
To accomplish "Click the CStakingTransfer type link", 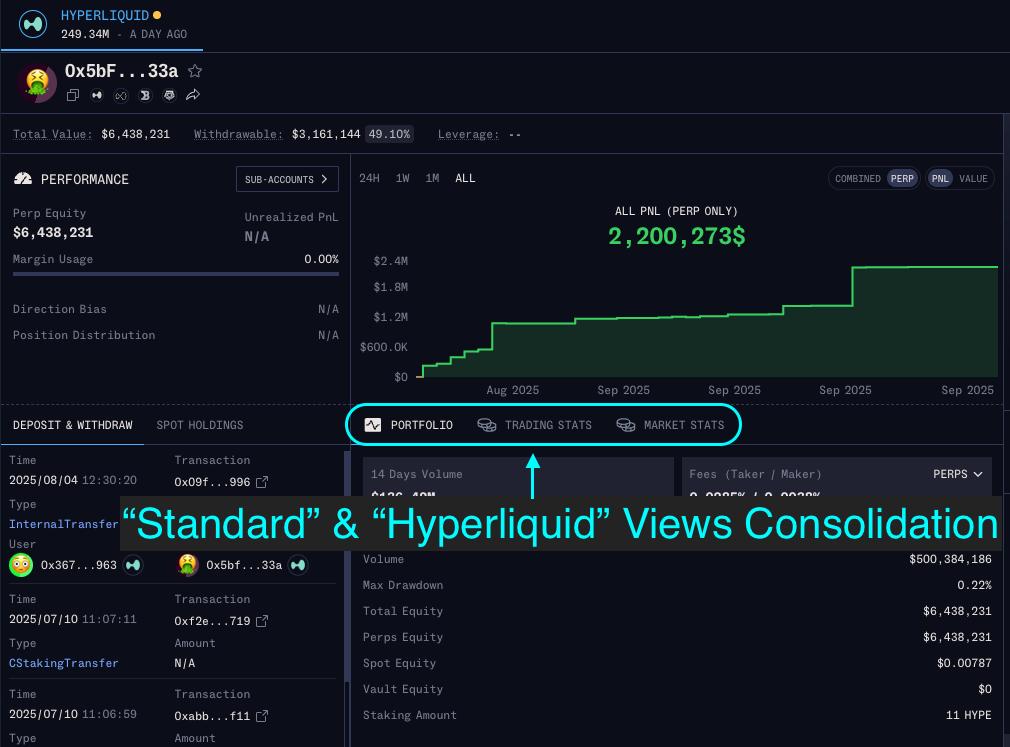I will pyautogui.click(x=63, y=663).
